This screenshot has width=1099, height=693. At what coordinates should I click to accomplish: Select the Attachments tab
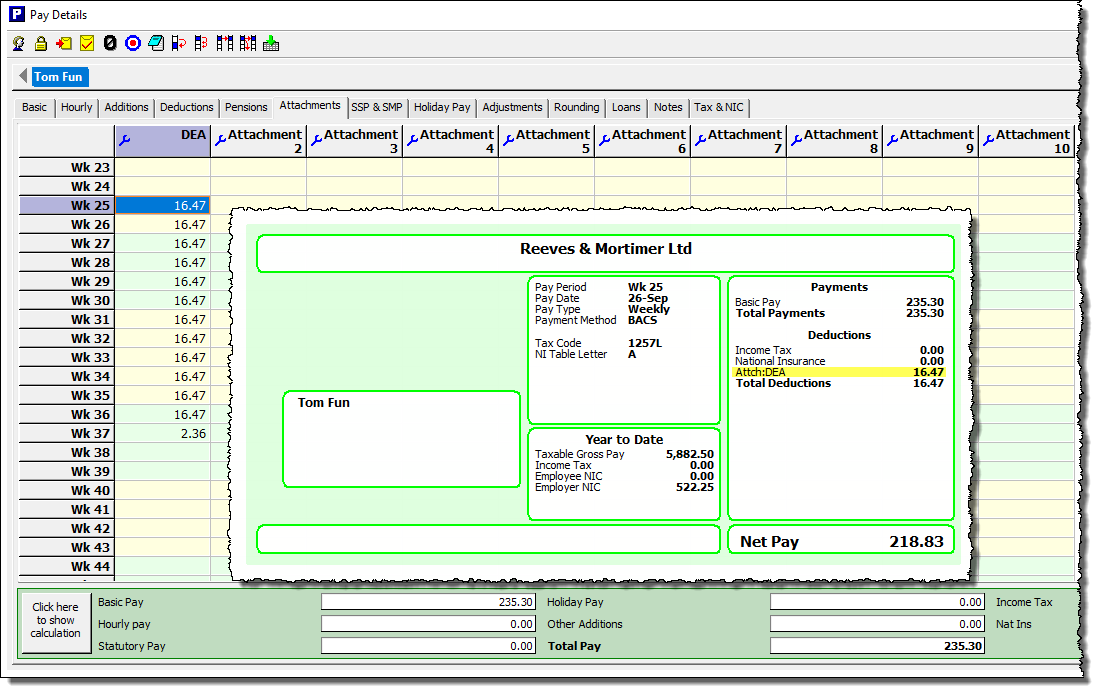(x=310, y=106)
